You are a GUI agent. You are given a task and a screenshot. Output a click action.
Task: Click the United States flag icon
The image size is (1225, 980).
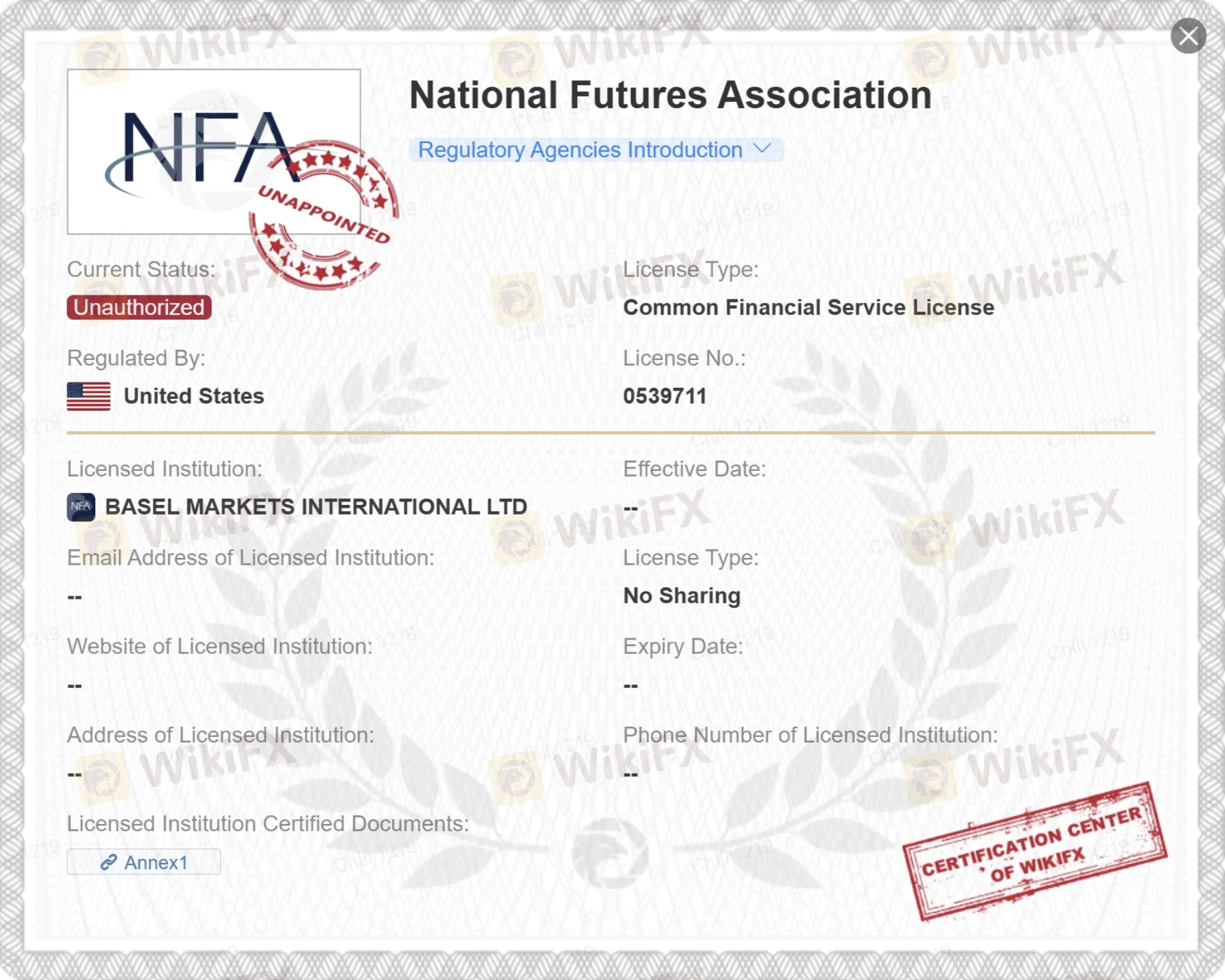88,396
